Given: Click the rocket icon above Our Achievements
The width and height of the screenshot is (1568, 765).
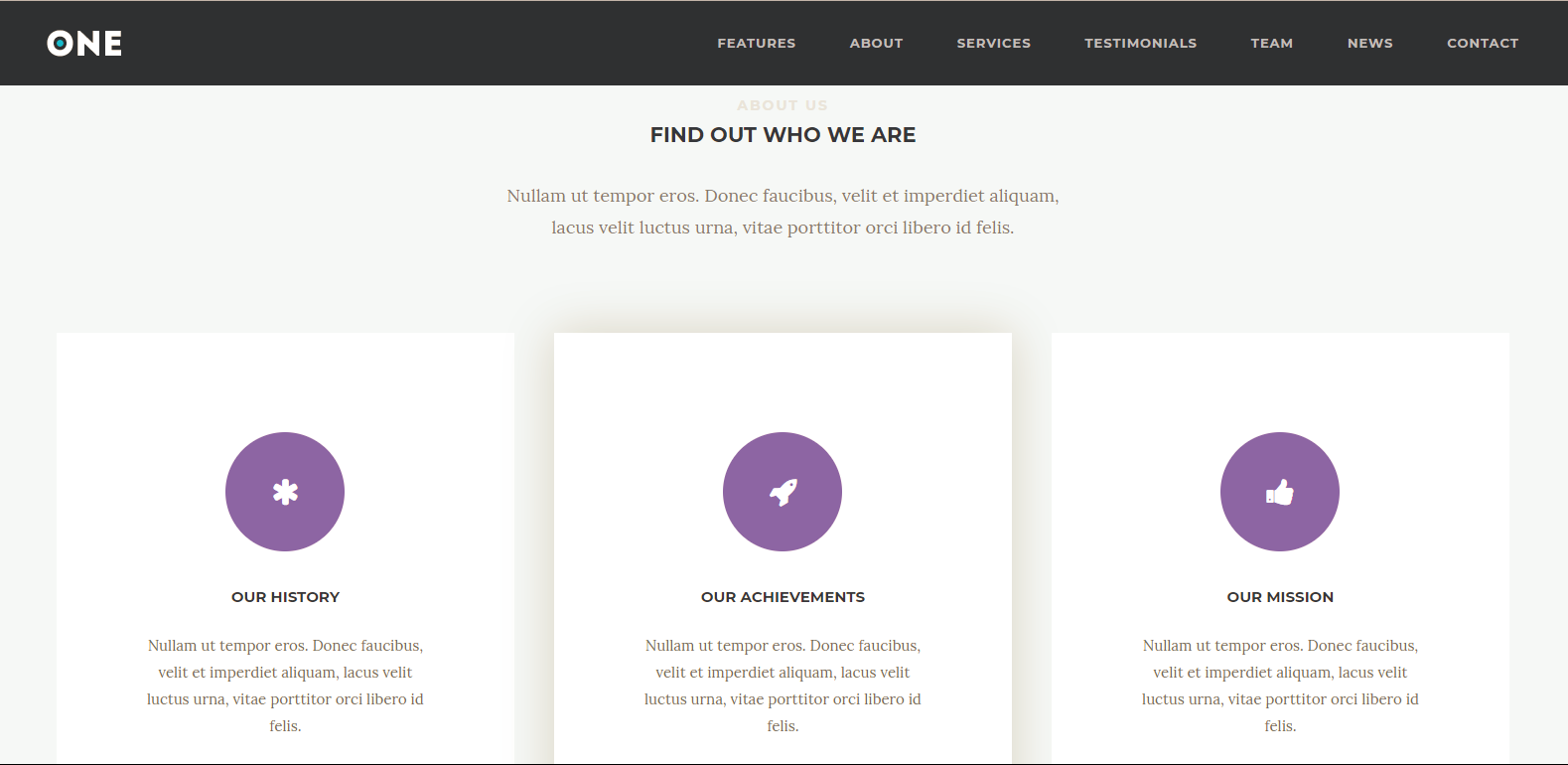Looking at the screenshot, I should [x=783, y=492].
